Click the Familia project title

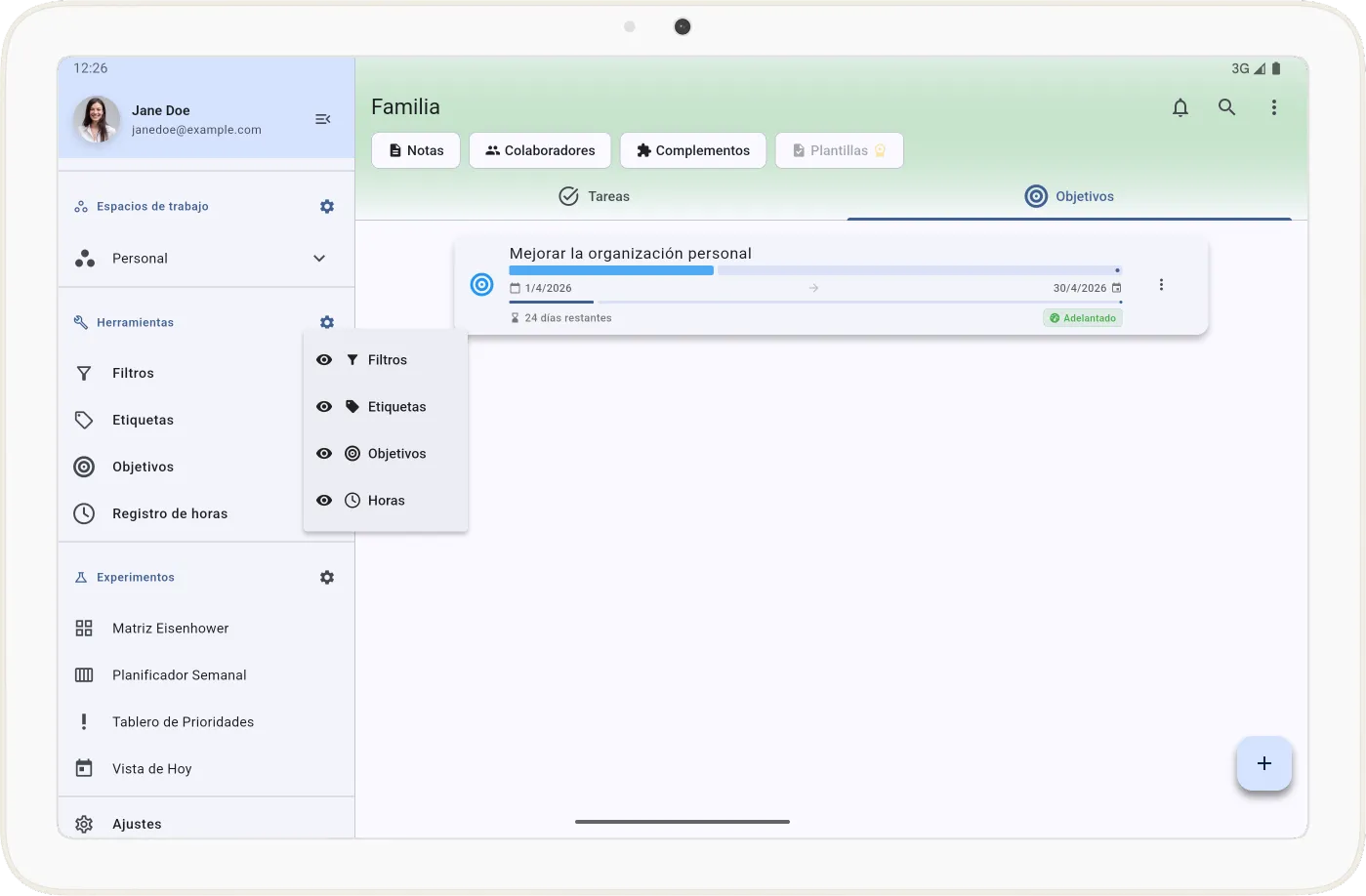coord(405,107)
